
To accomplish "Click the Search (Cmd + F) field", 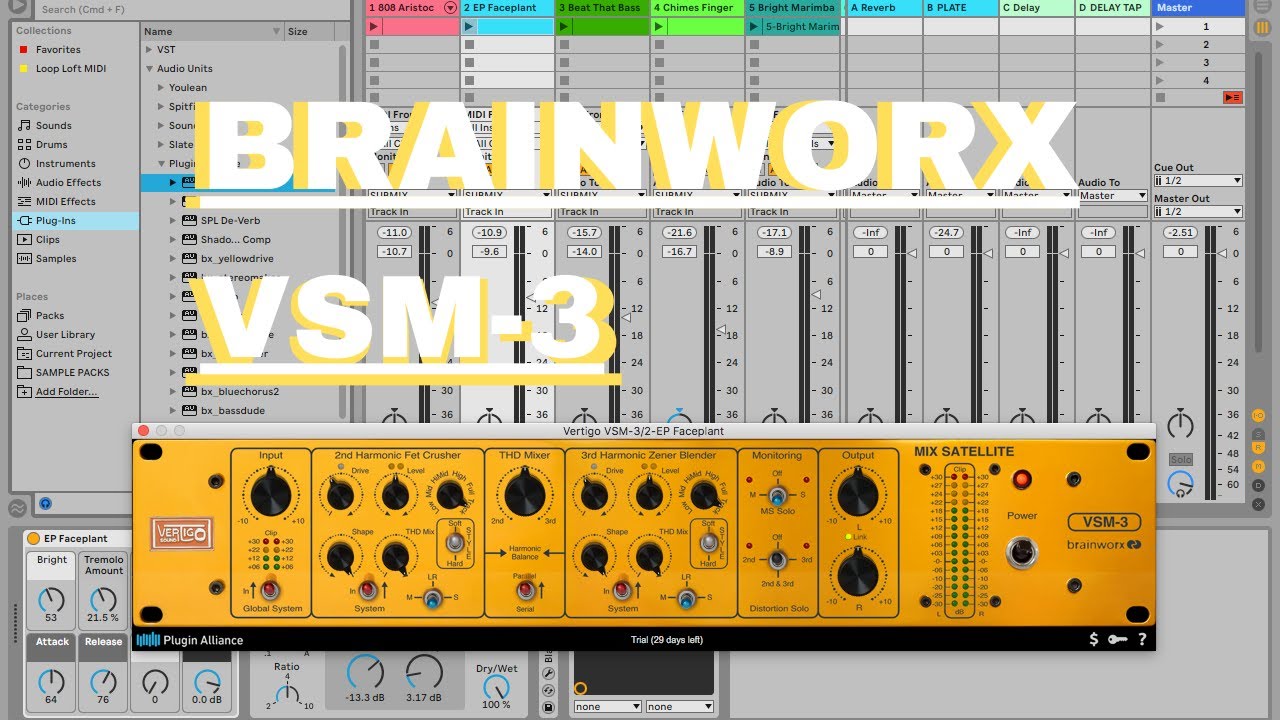I will pos(190,9).
